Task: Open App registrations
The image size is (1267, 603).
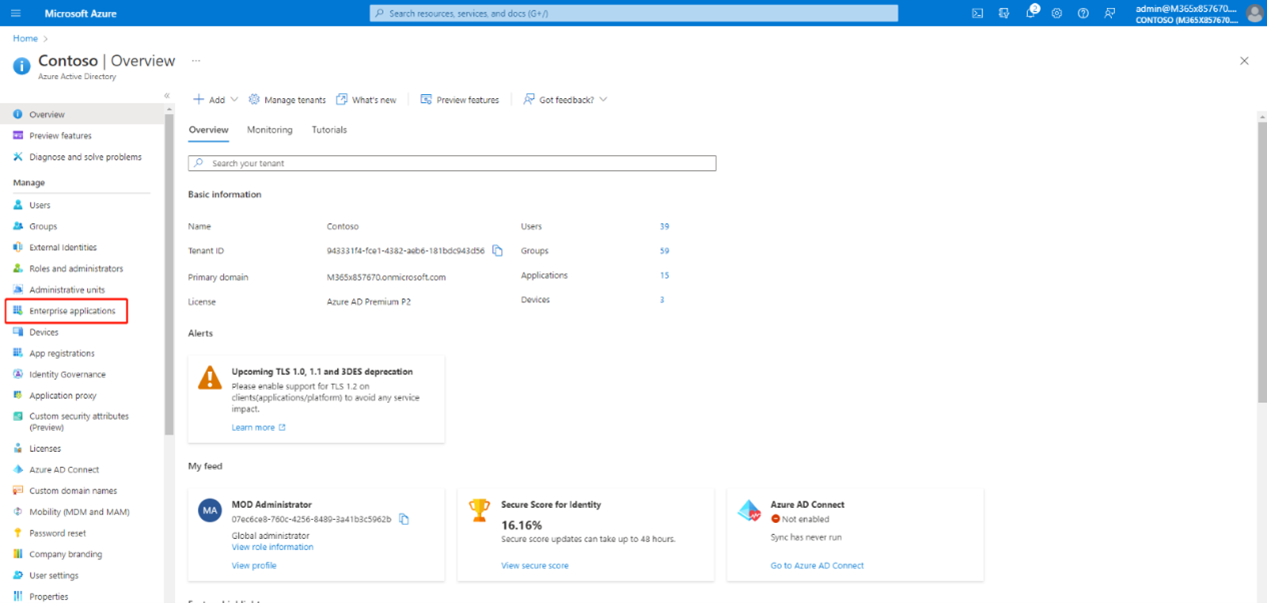Action: [x=62, y=353]
